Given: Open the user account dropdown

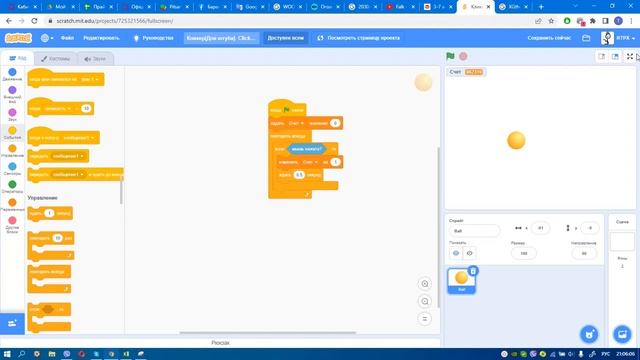Looking at the screenshot, I should coord(619,38).
